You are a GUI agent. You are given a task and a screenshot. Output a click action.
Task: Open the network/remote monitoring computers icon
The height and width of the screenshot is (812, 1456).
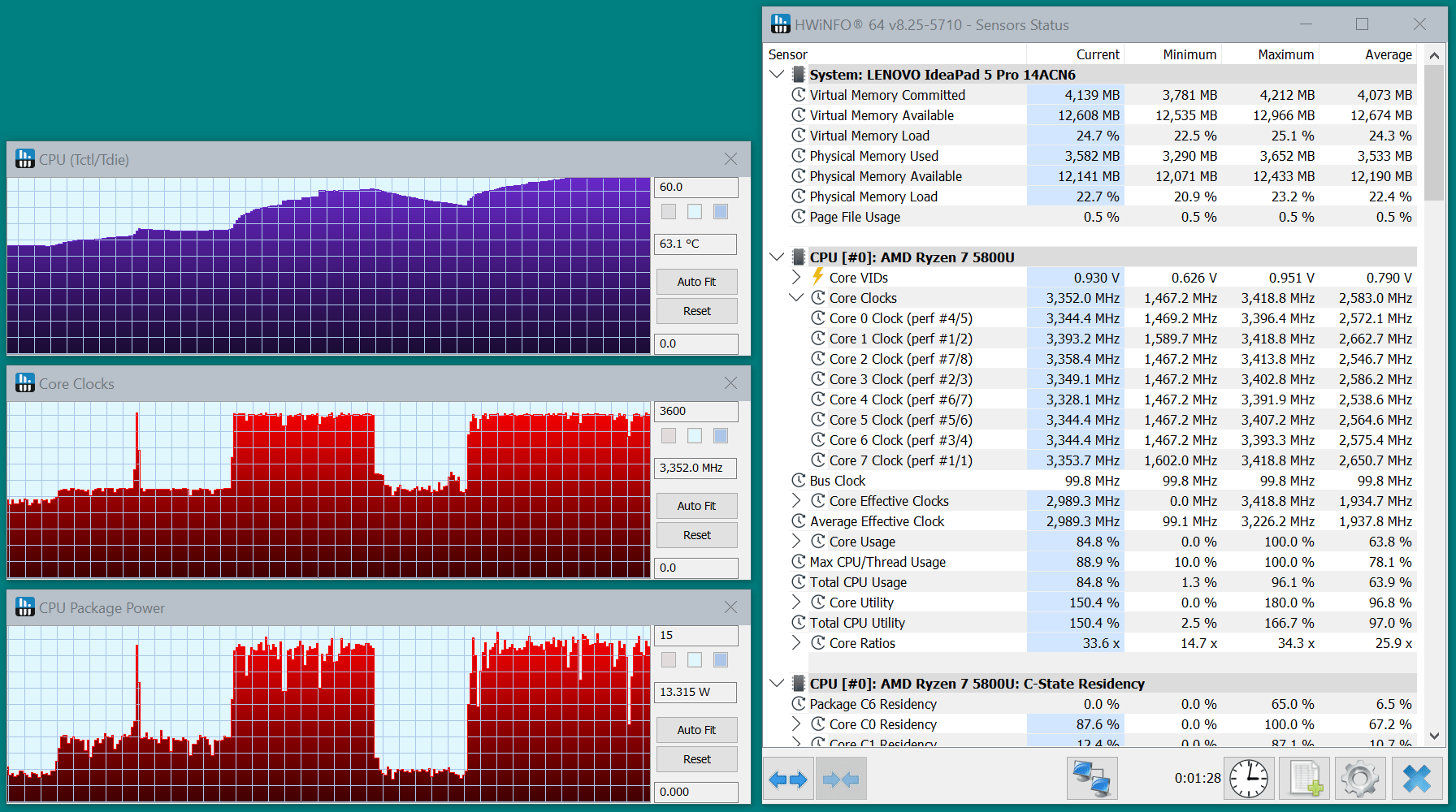pyautogui.click(x=1092, y=780)
